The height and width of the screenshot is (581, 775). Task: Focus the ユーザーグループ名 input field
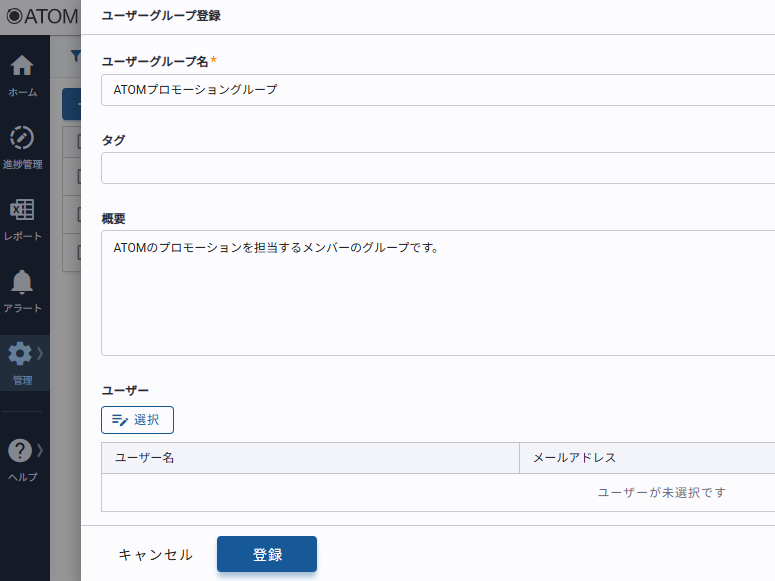point(438,90)
